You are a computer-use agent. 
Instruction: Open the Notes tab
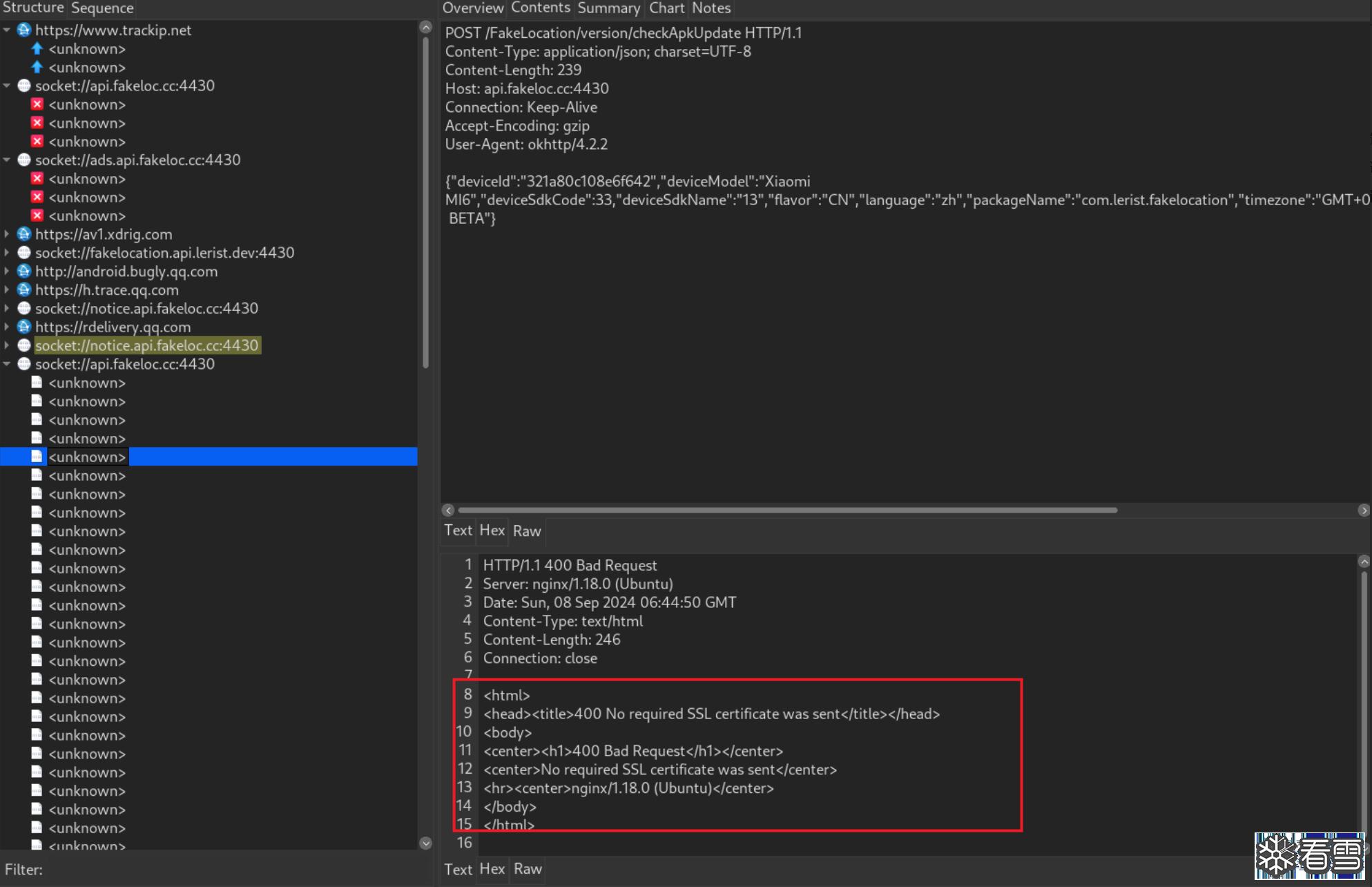coord(711,8)
